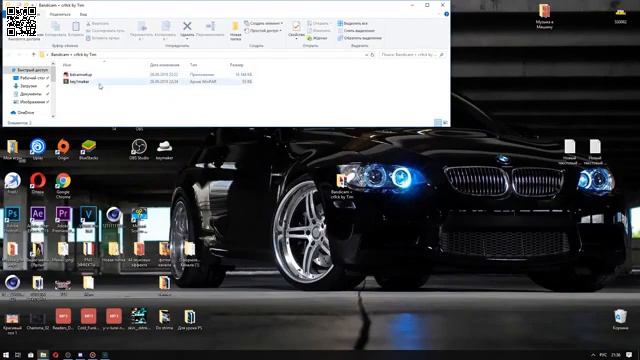Click the 'Журнал' ribbon button

[317, 38]
